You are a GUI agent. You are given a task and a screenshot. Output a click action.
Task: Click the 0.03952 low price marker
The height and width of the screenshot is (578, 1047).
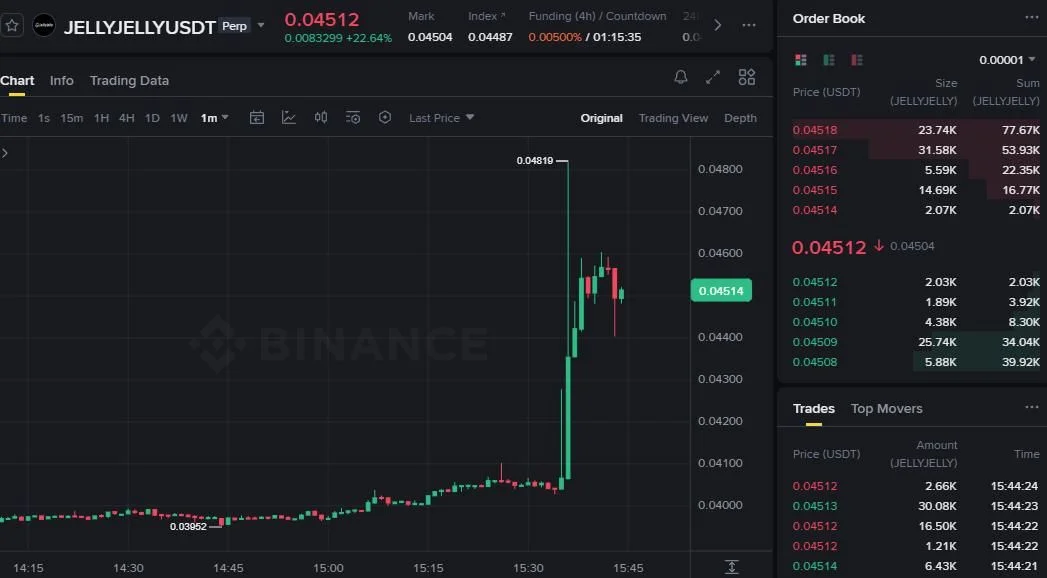pyautogui.click(x=188, y=527)
